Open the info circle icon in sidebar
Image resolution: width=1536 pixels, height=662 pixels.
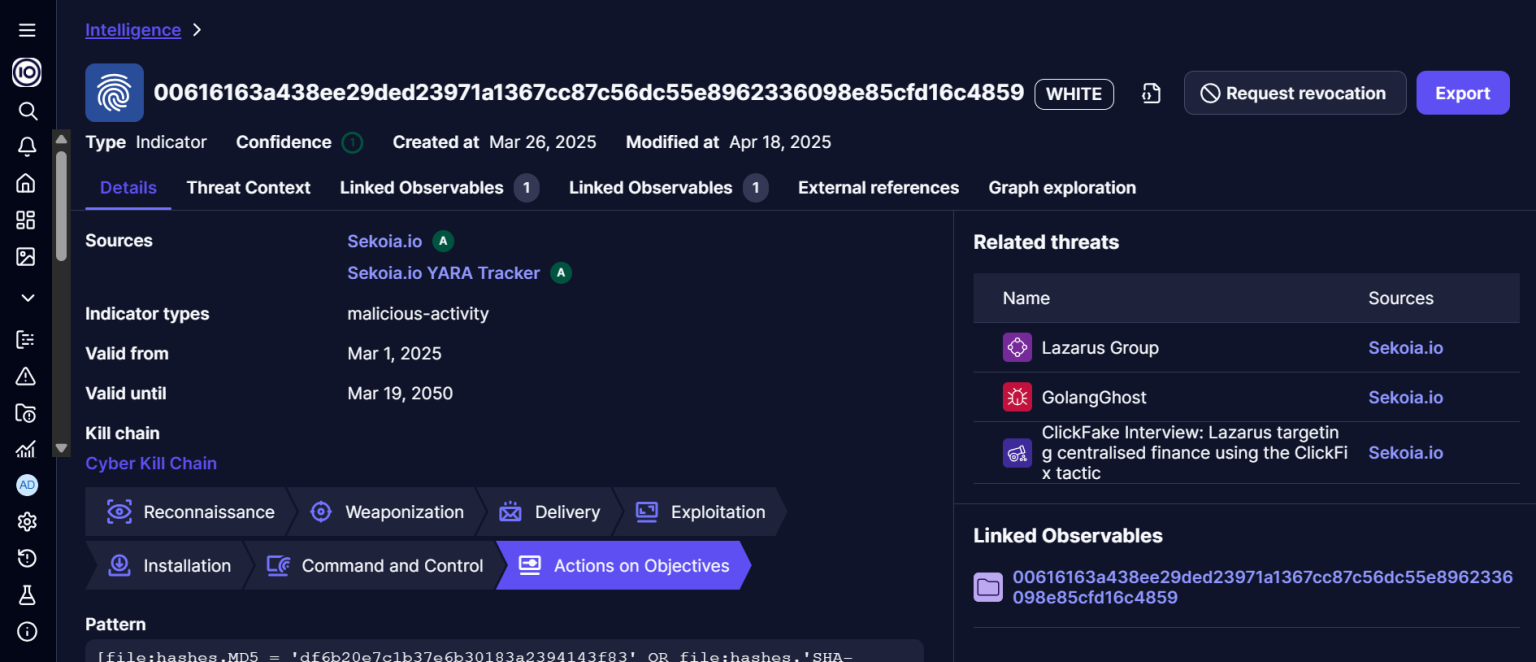pyautogui.click(x=27, y=631)
